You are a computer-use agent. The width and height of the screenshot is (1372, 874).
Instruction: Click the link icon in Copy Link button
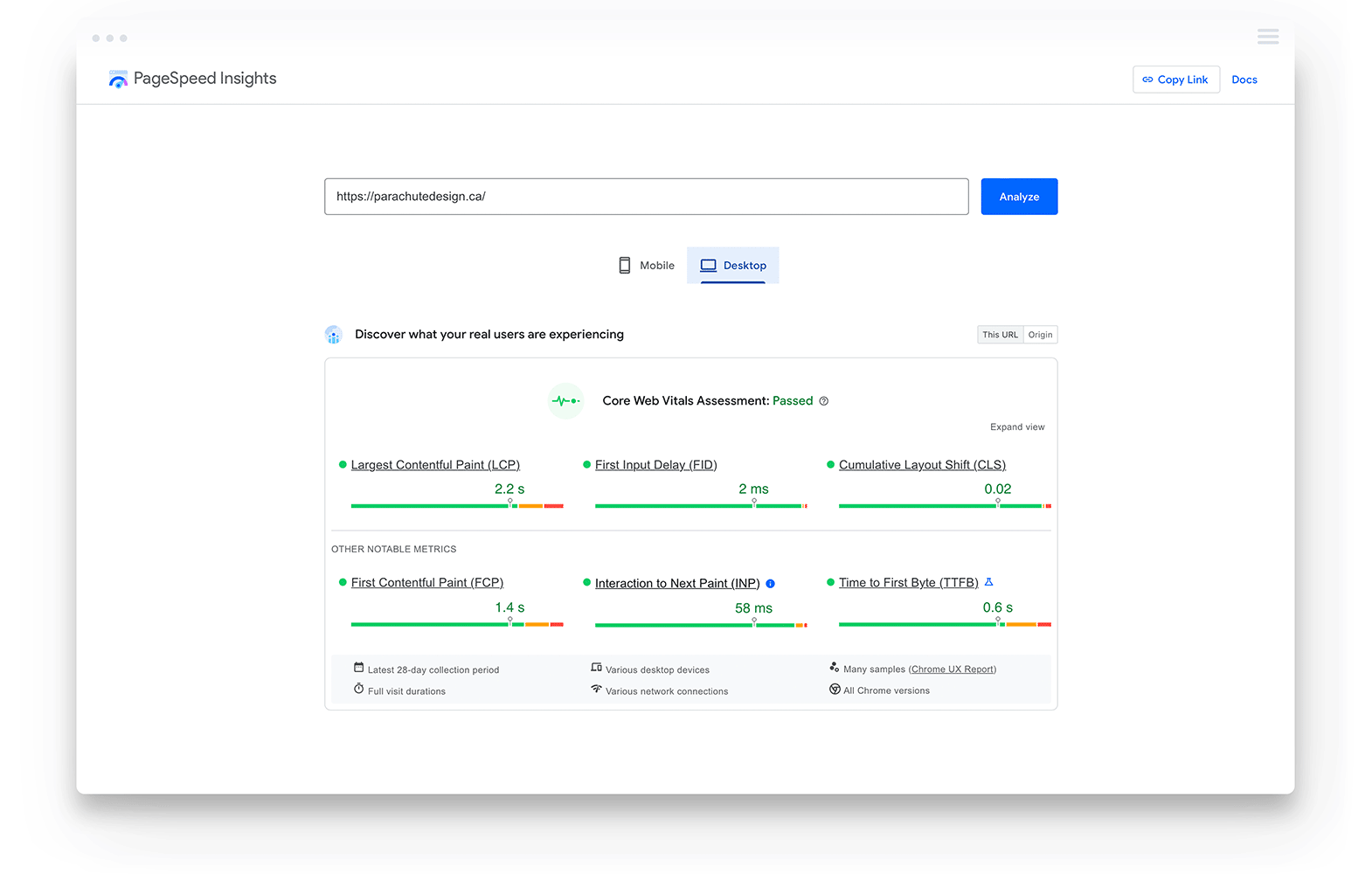coord(1147,80)
